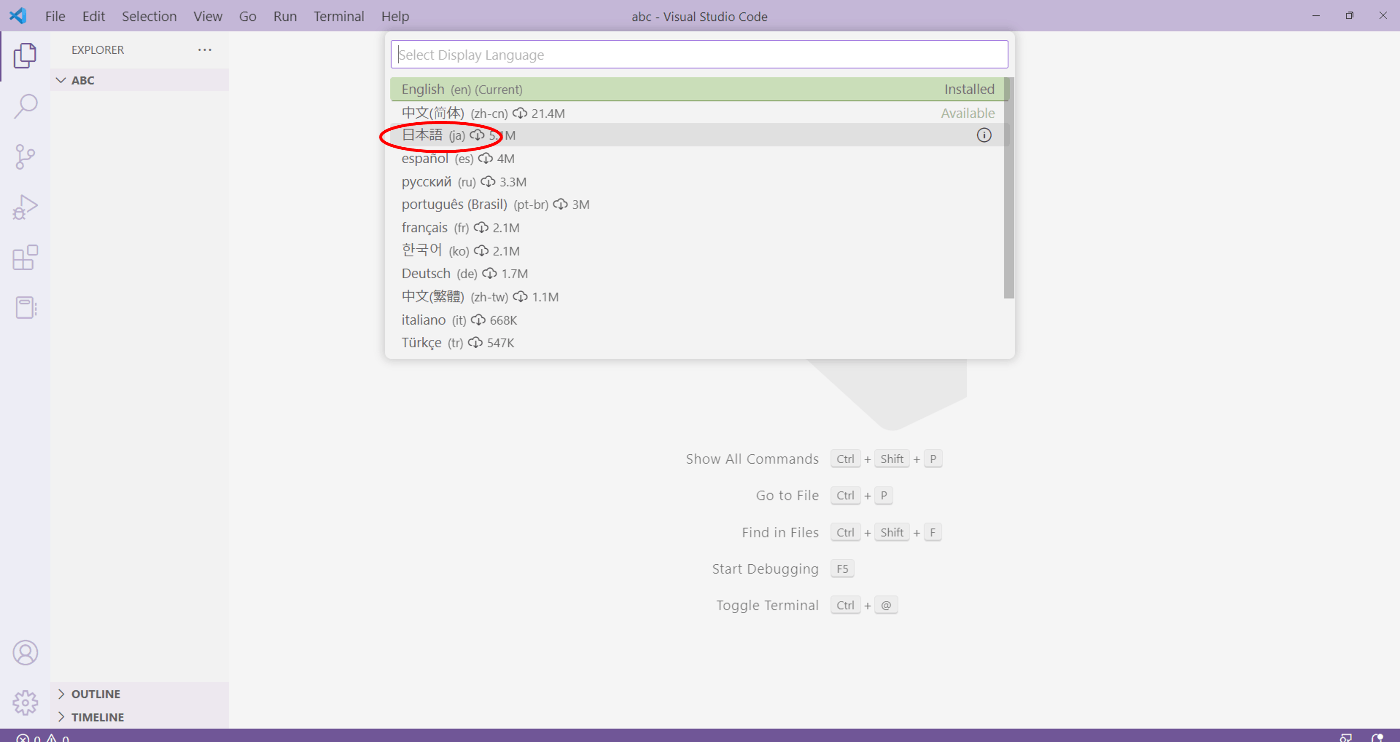Choose Deutsch (de) language
Screen dimensions: 1400x742
tap(697, 273)
